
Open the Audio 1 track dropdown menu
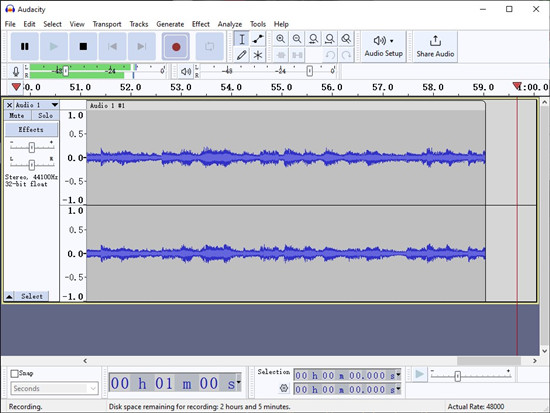coord(54,105)
